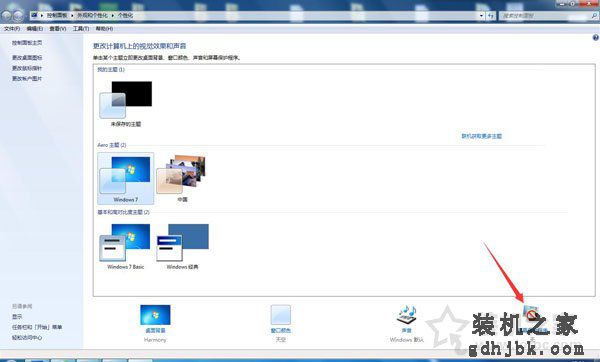The width and height of the screenshot is (600, 362).
Task: Open the 文件(F) menu
Action: [12, 29]
